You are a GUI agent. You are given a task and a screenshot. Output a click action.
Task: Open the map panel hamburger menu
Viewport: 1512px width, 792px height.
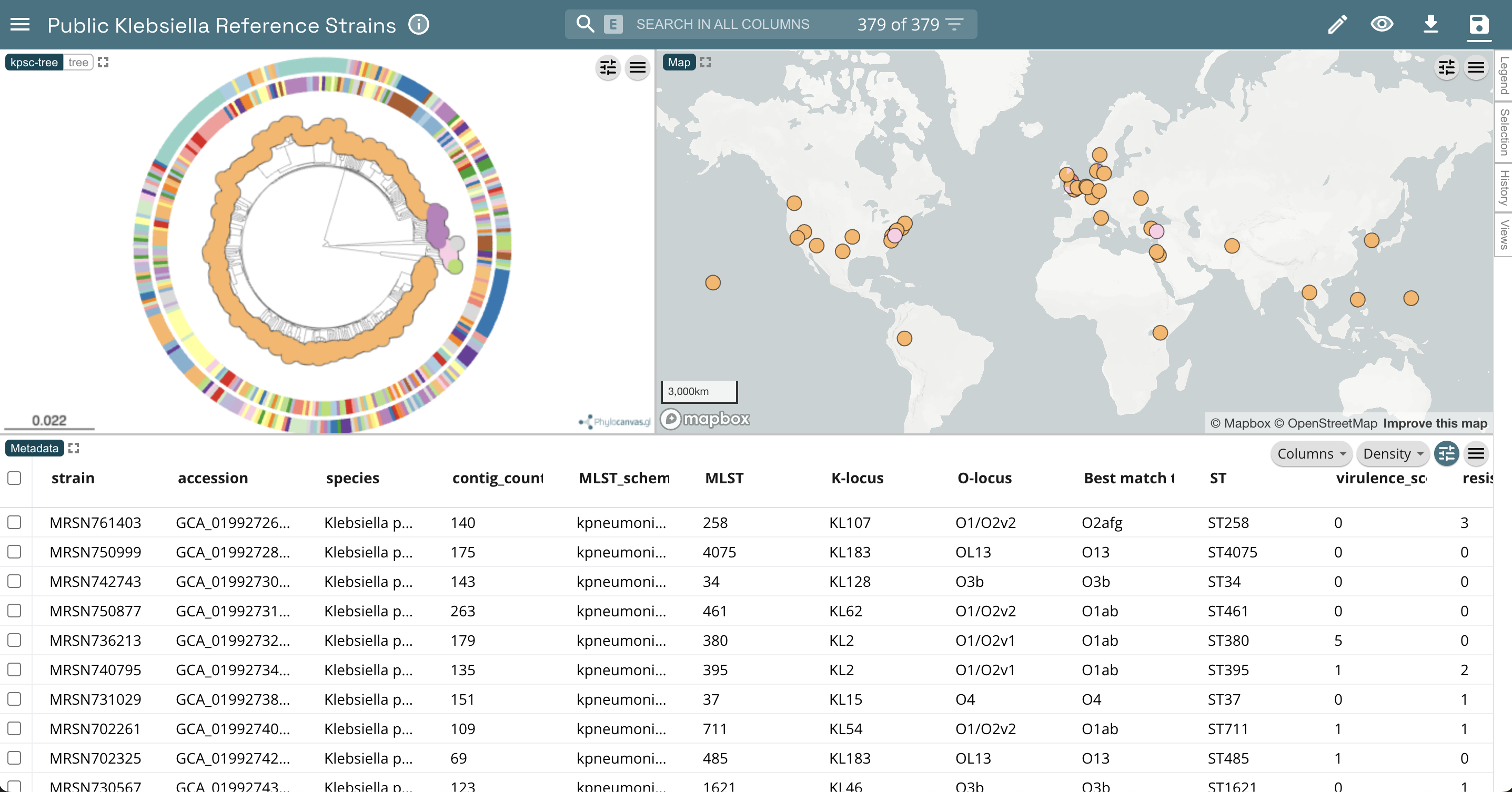(1476, 67)
